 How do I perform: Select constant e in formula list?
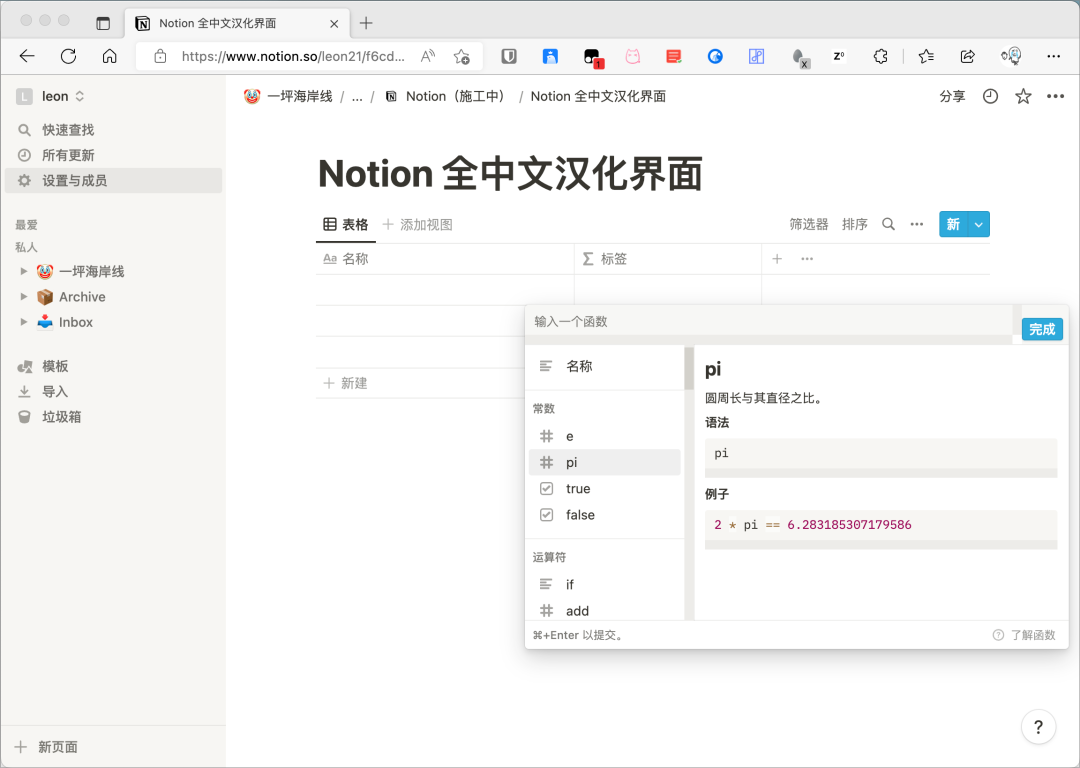coord(605,436)
